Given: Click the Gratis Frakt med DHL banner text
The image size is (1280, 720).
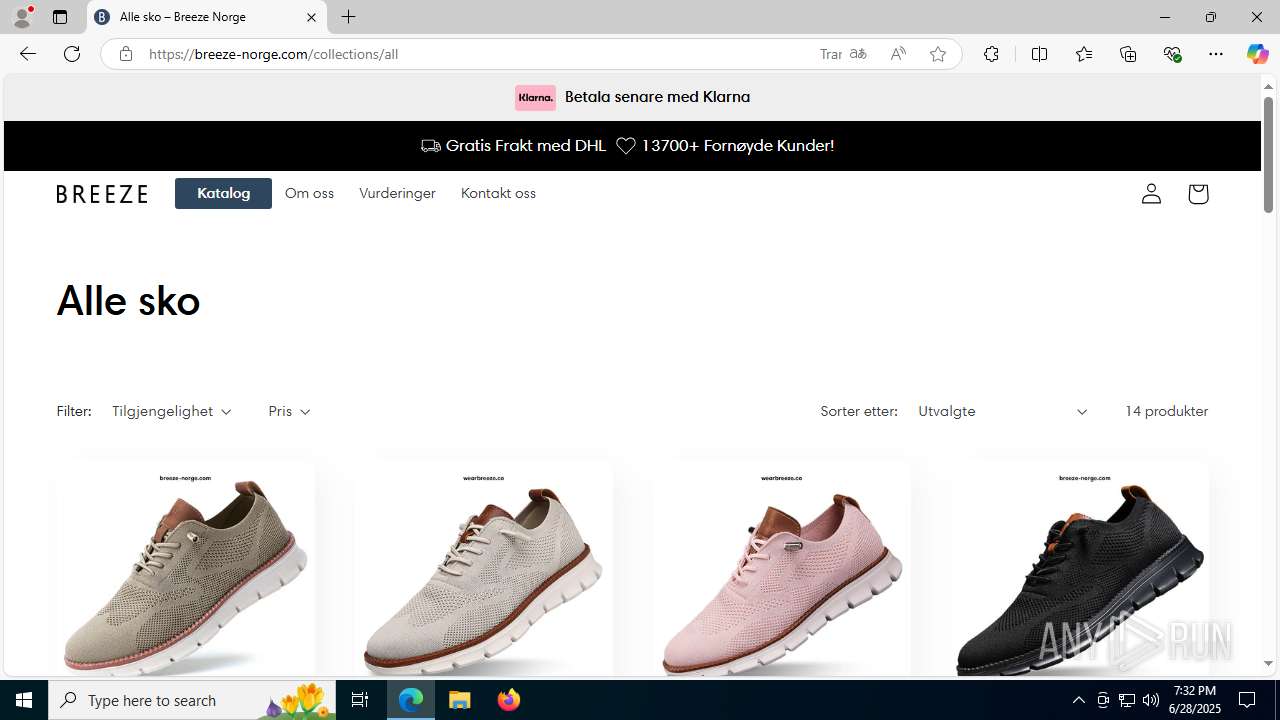Looking at the screenshot, I should [x=525, y=145].
